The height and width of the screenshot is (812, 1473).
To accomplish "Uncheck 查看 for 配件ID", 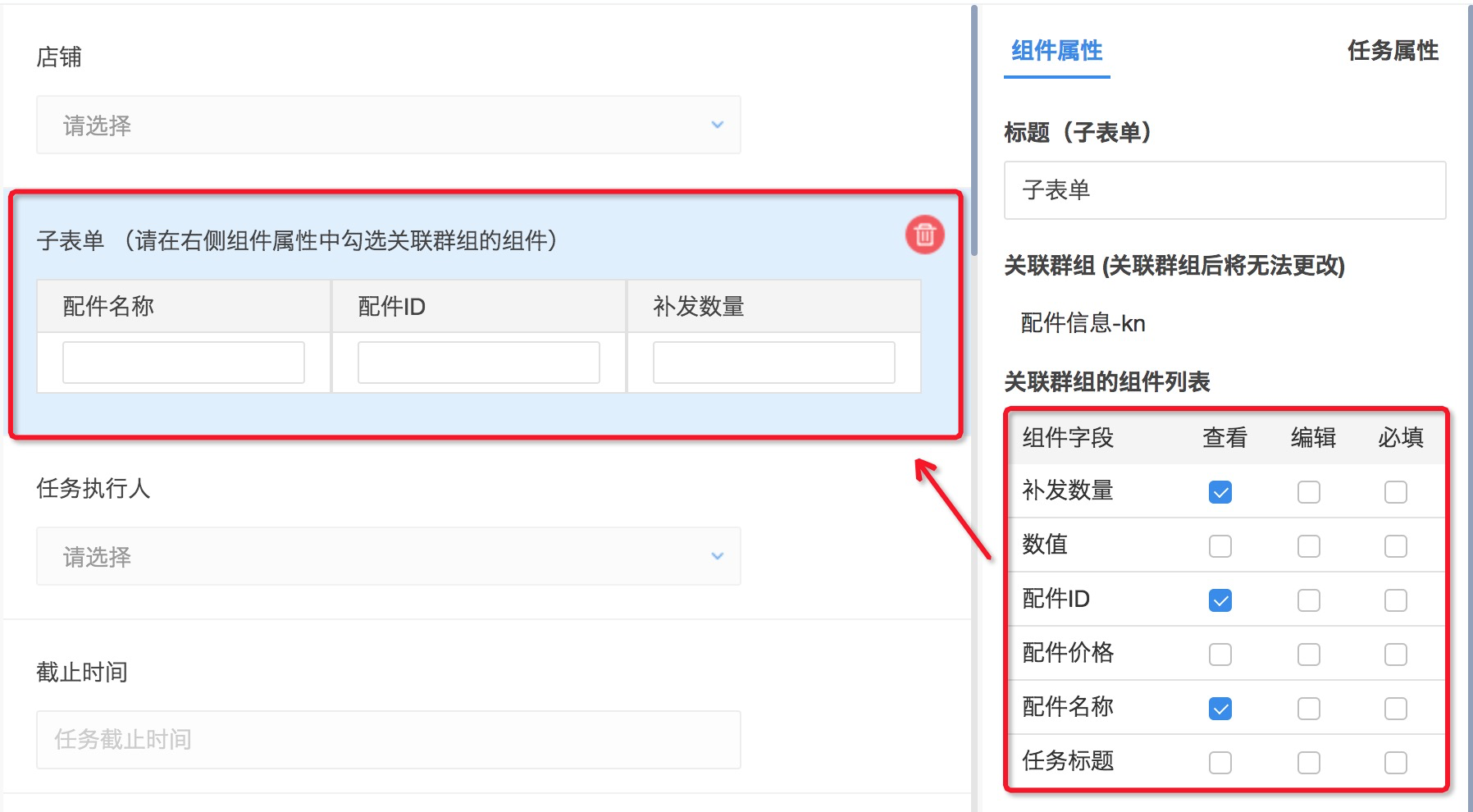I will pos(1220,600).
